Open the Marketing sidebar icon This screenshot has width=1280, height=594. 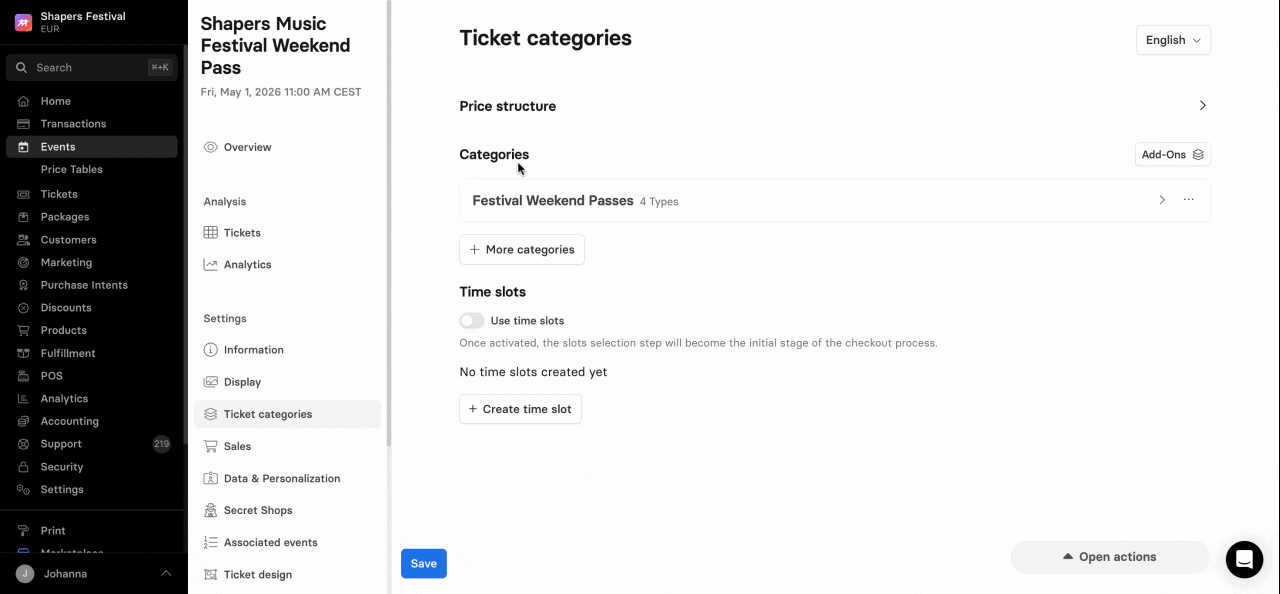click(x=23, y=262)
